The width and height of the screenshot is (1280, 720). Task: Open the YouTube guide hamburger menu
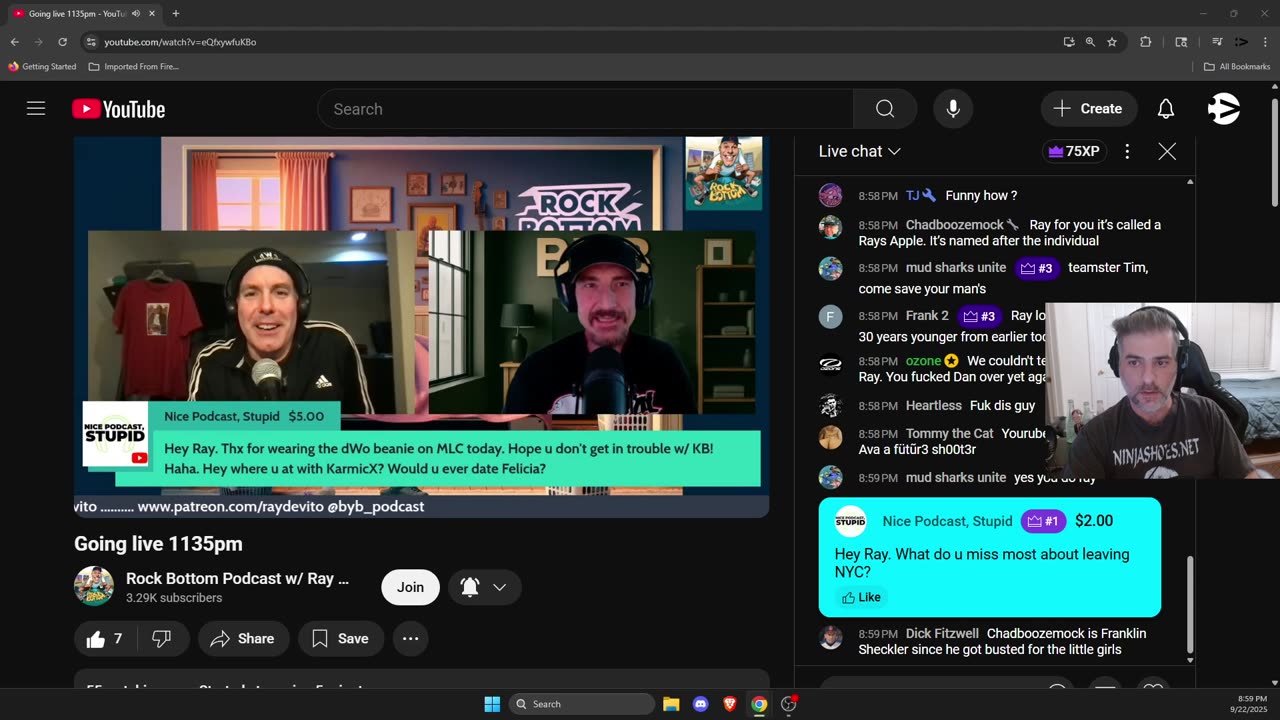pyautogui.click(x=36, y=109)
